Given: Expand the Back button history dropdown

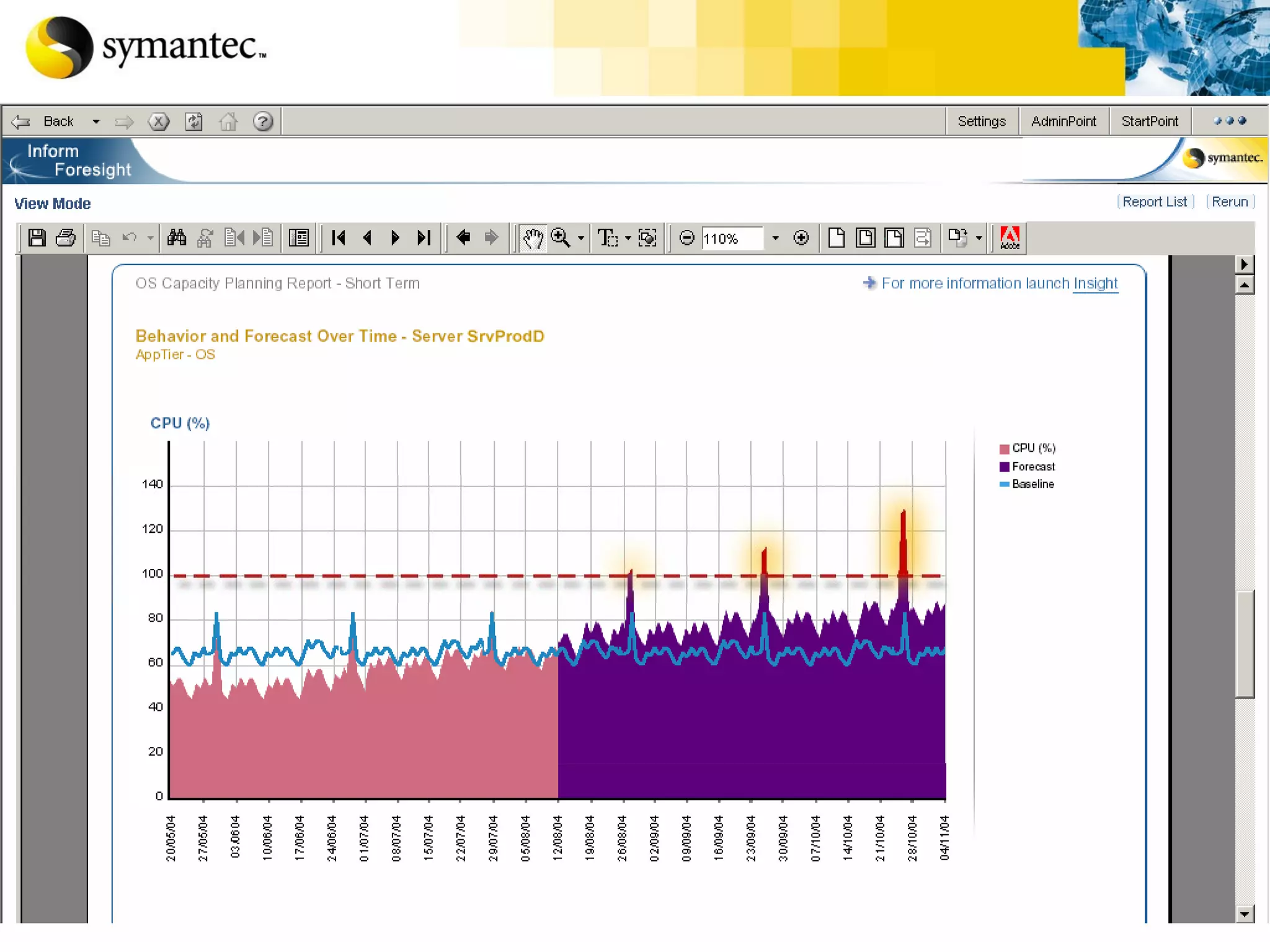Looking at the screenshot, I should pyautogui.click(x=96, y=121).
